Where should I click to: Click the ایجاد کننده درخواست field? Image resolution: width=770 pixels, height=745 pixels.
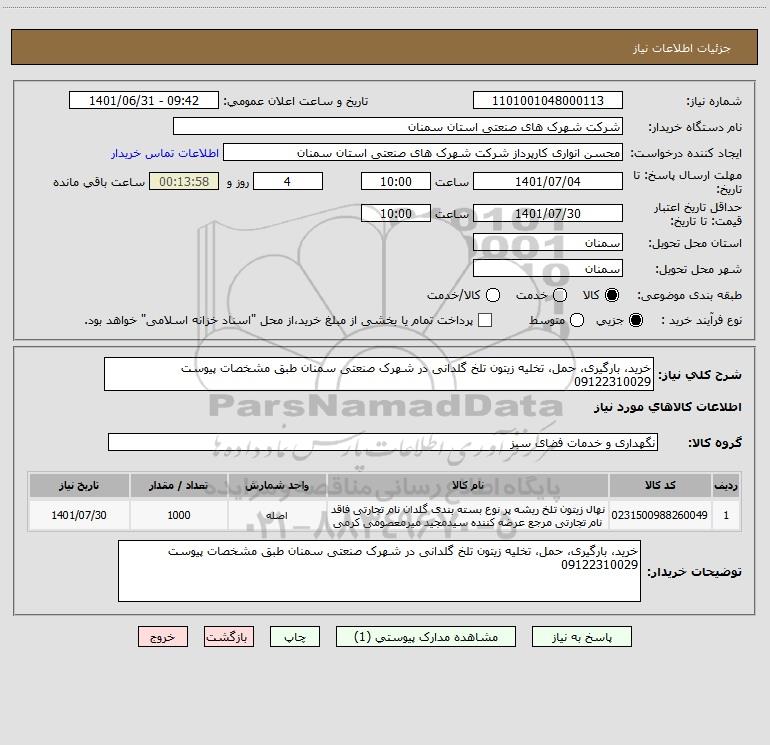(423, 152)
